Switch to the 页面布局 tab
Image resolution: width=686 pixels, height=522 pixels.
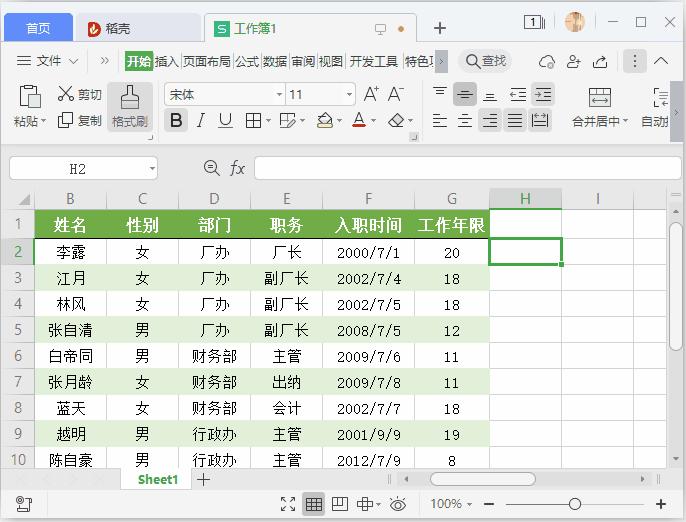pyautogui.click(x=206, y=61)
